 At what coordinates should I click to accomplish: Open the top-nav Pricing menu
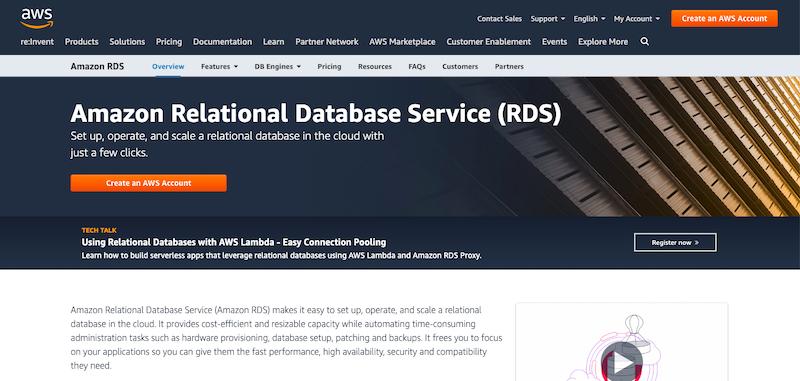pos(169,42)
